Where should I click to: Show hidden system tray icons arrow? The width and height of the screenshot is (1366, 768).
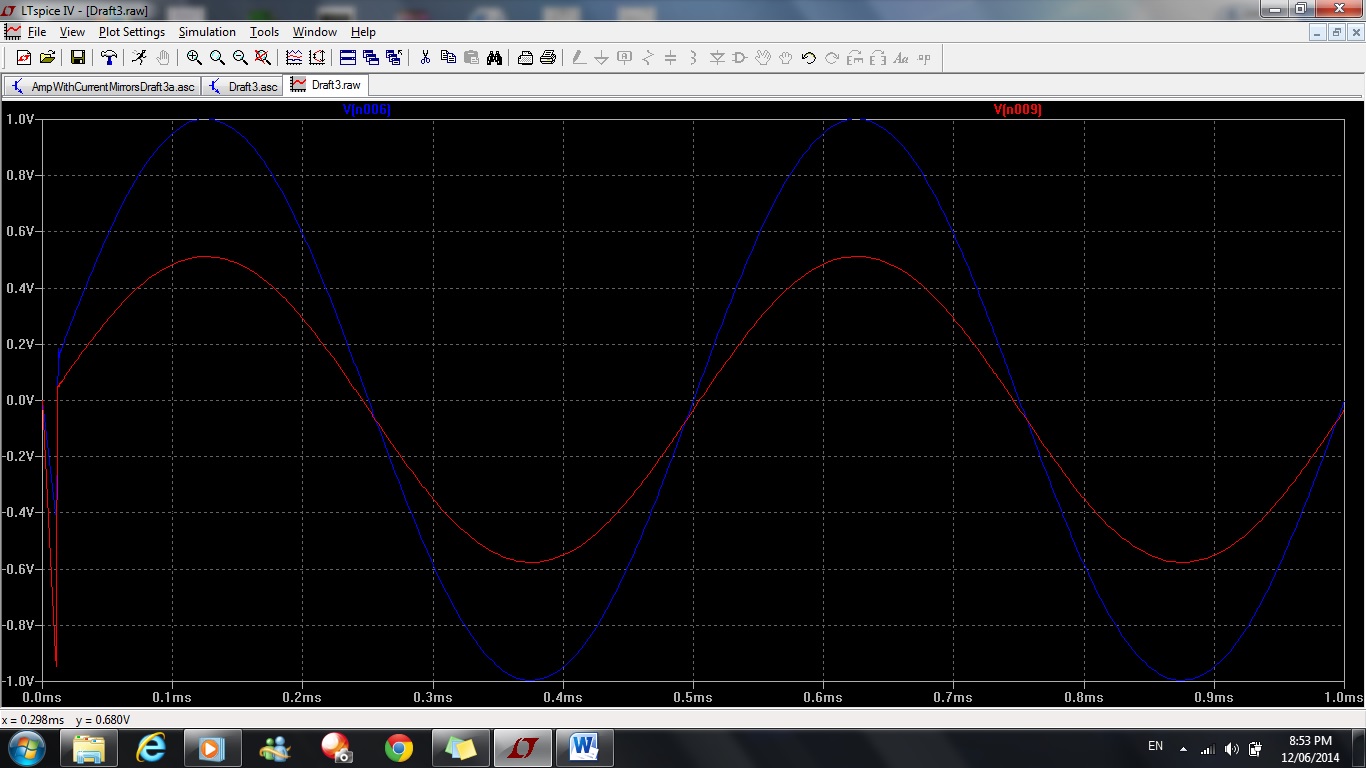pyautogui.click(x=1184, y=749)
